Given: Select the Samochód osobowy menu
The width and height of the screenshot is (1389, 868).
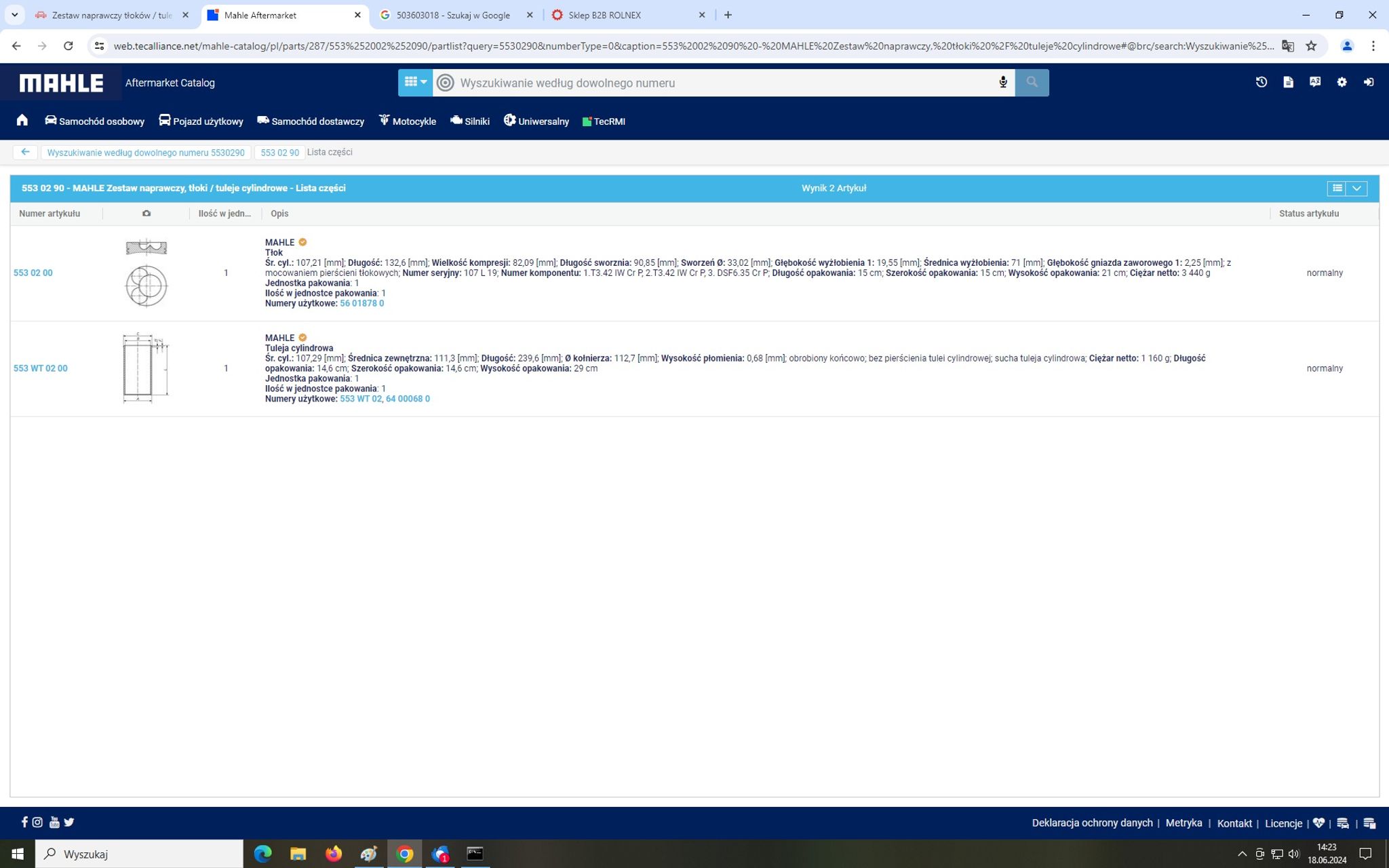Looking at the screenshot, I should pos(94,121).
